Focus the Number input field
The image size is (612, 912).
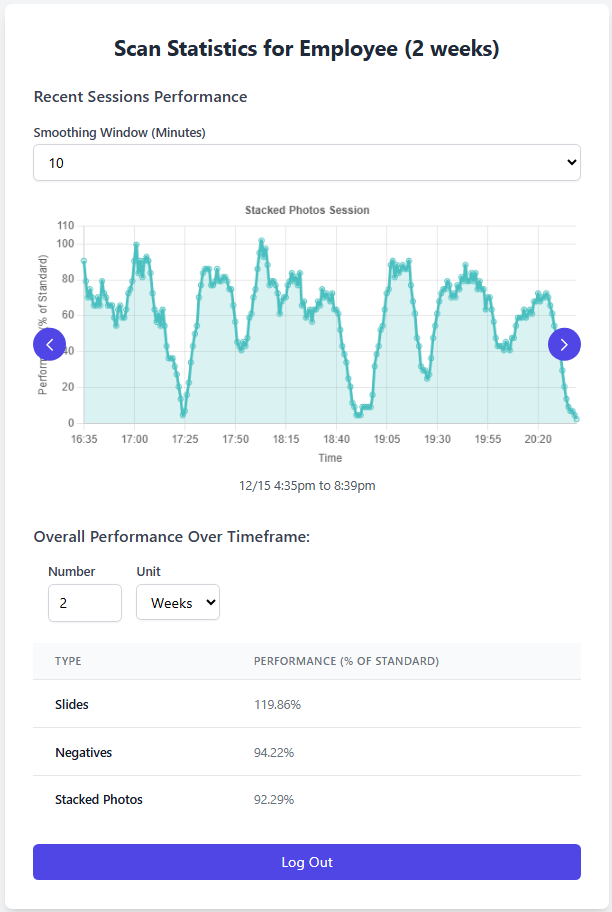click(x=85, y=603)
